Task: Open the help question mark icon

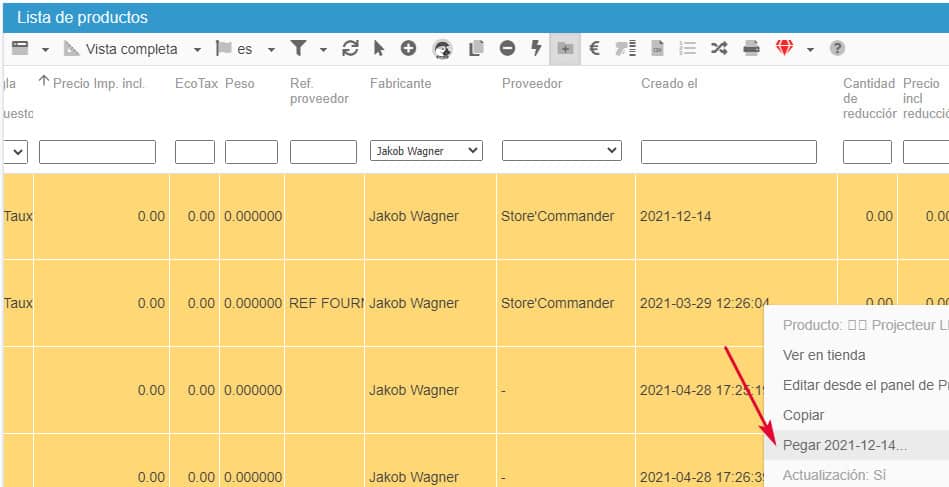Action: [x=837, y=48]
